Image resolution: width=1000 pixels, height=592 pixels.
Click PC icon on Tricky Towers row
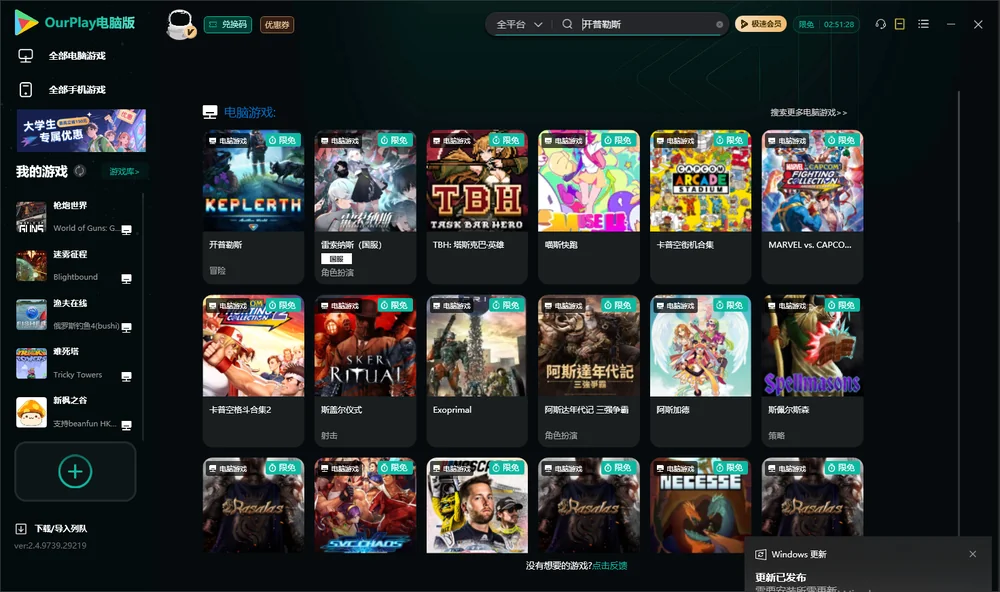point(126,376)
